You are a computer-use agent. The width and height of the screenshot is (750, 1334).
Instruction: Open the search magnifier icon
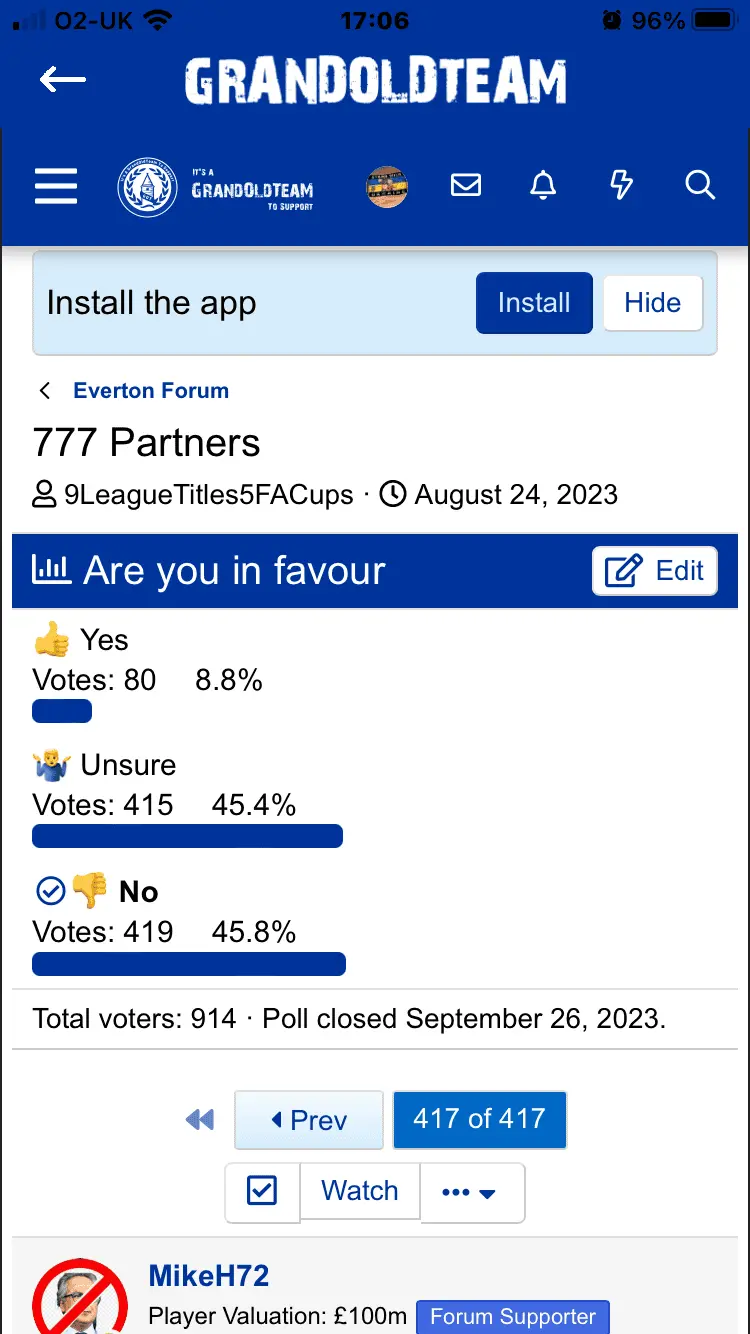(x=700, y=186)
